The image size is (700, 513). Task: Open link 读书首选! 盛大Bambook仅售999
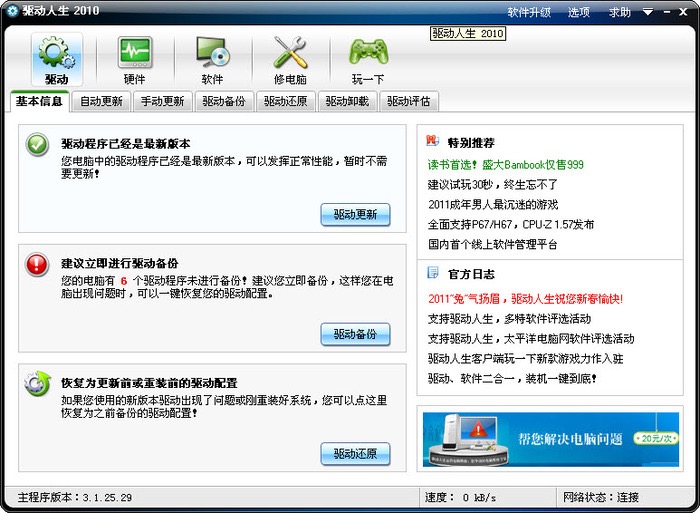coord(505,165)
